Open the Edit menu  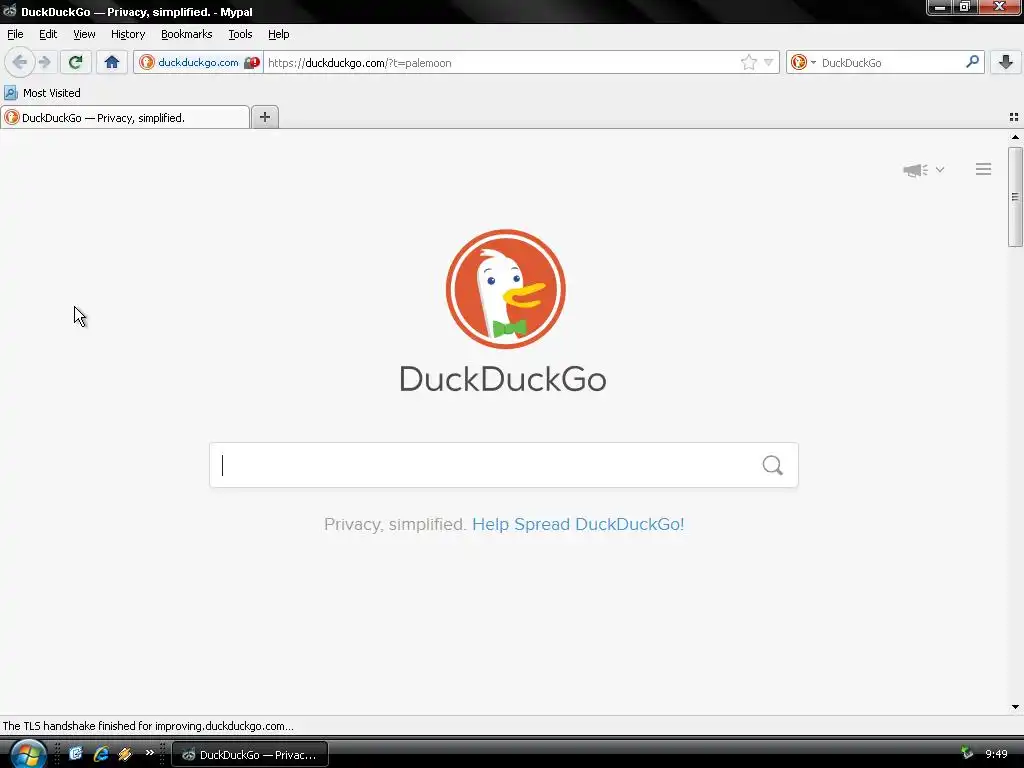(x=48, y=34)
